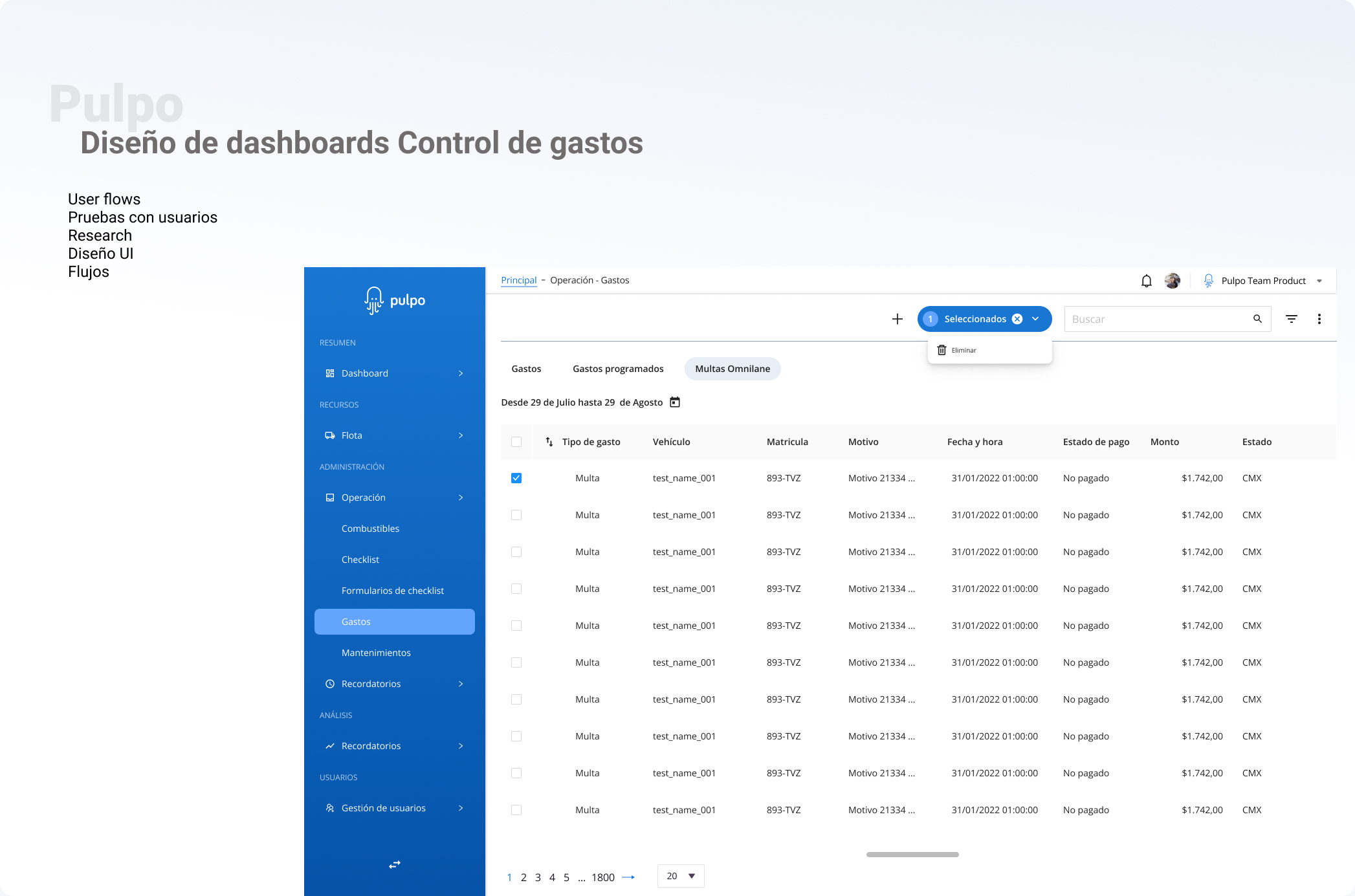The height and width of the screenshot is (896, 1355).
Task: Switch to the Gastos programados tab
Action: click(618, 369)
